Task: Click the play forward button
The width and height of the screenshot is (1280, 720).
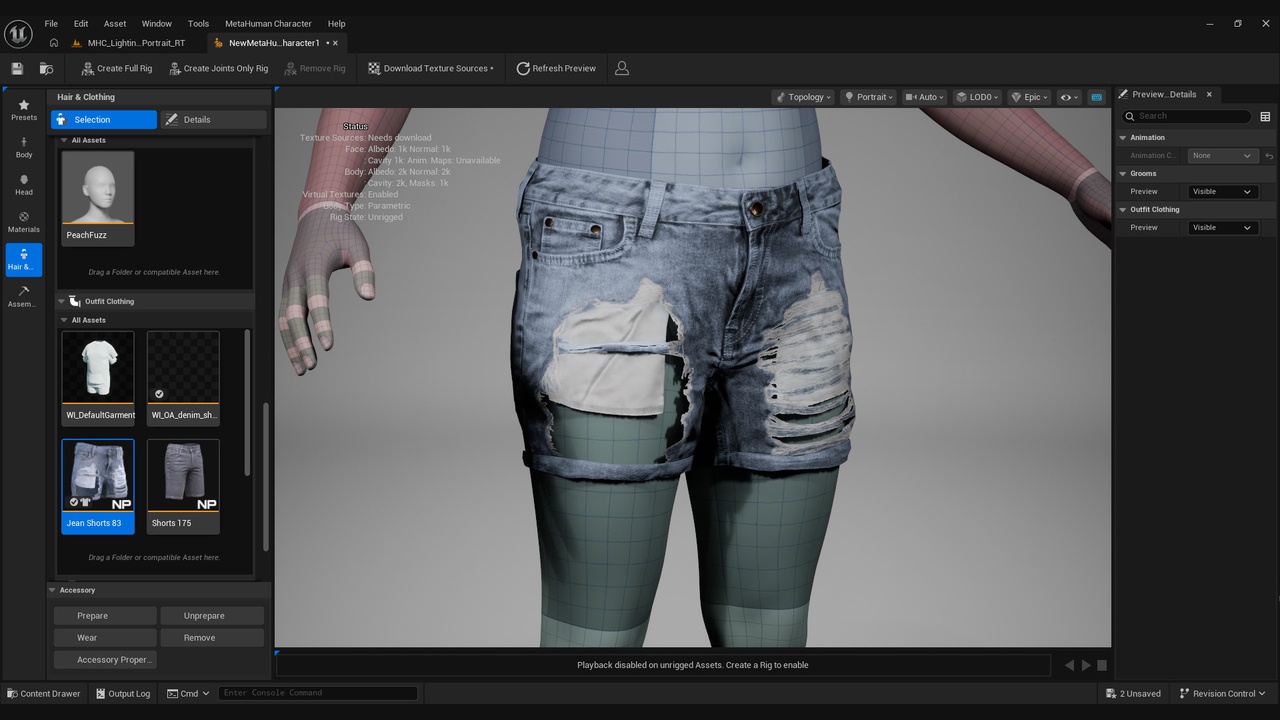Action: [1086, 665]
